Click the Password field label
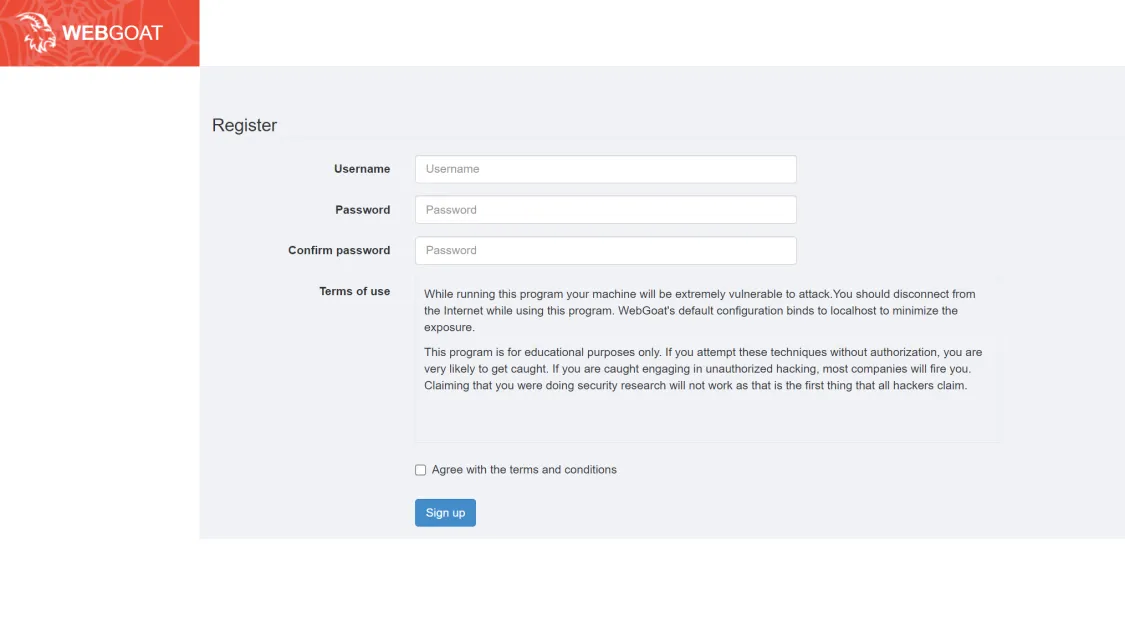This screenshot has height=618, width=1125. tap(363, 210)
